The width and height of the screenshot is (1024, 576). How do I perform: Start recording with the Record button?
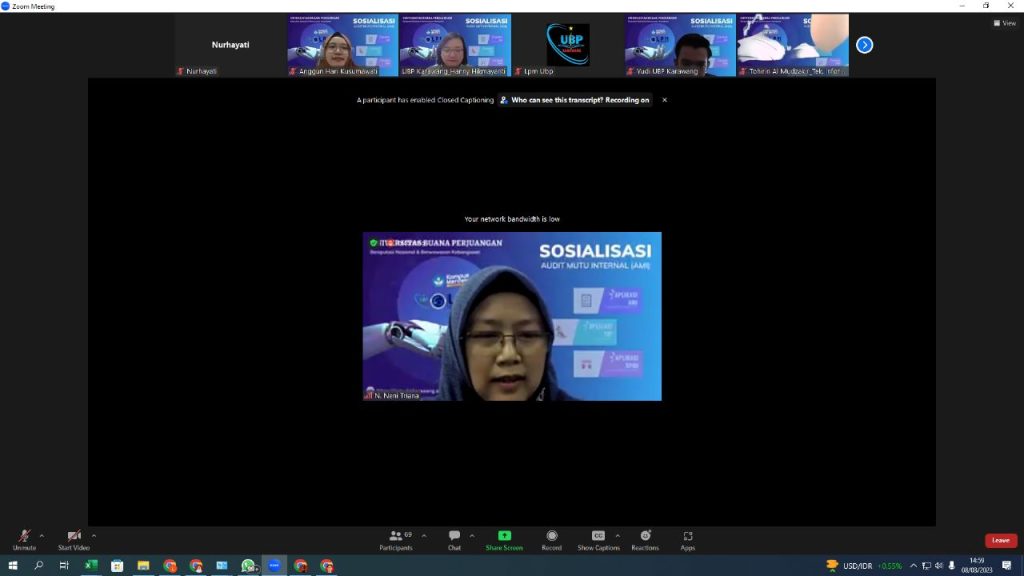pos(552,540)
